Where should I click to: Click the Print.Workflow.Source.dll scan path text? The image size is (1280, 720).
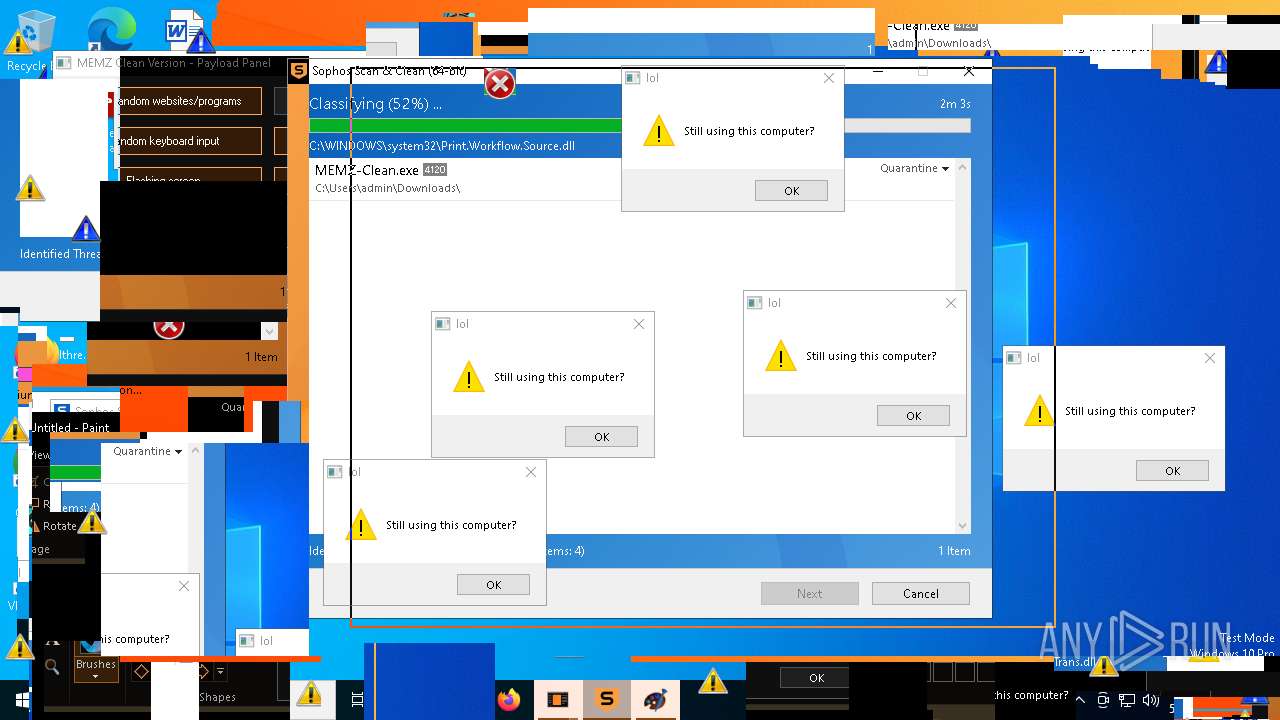(442, 146)
